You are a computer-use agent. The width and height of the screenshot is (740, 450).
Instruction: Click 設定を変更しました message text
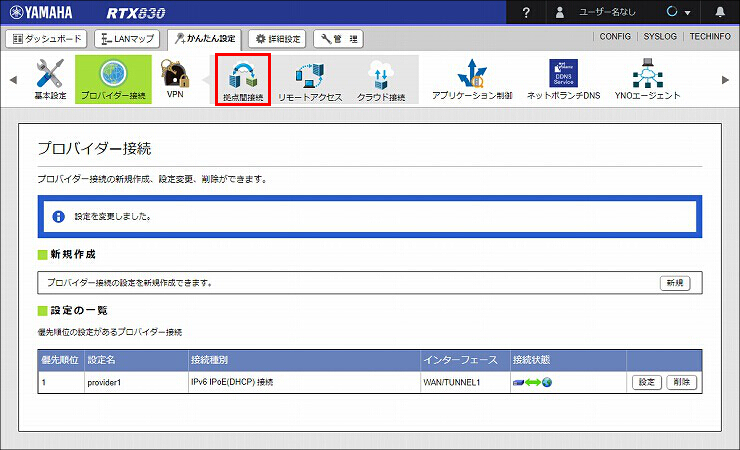pyautogui.click(x=113, y=217)
